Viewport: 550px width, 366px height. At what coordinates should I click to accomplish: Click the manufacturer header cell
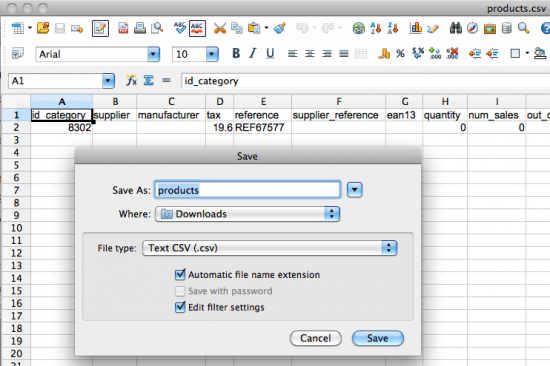tap(171, 115)
